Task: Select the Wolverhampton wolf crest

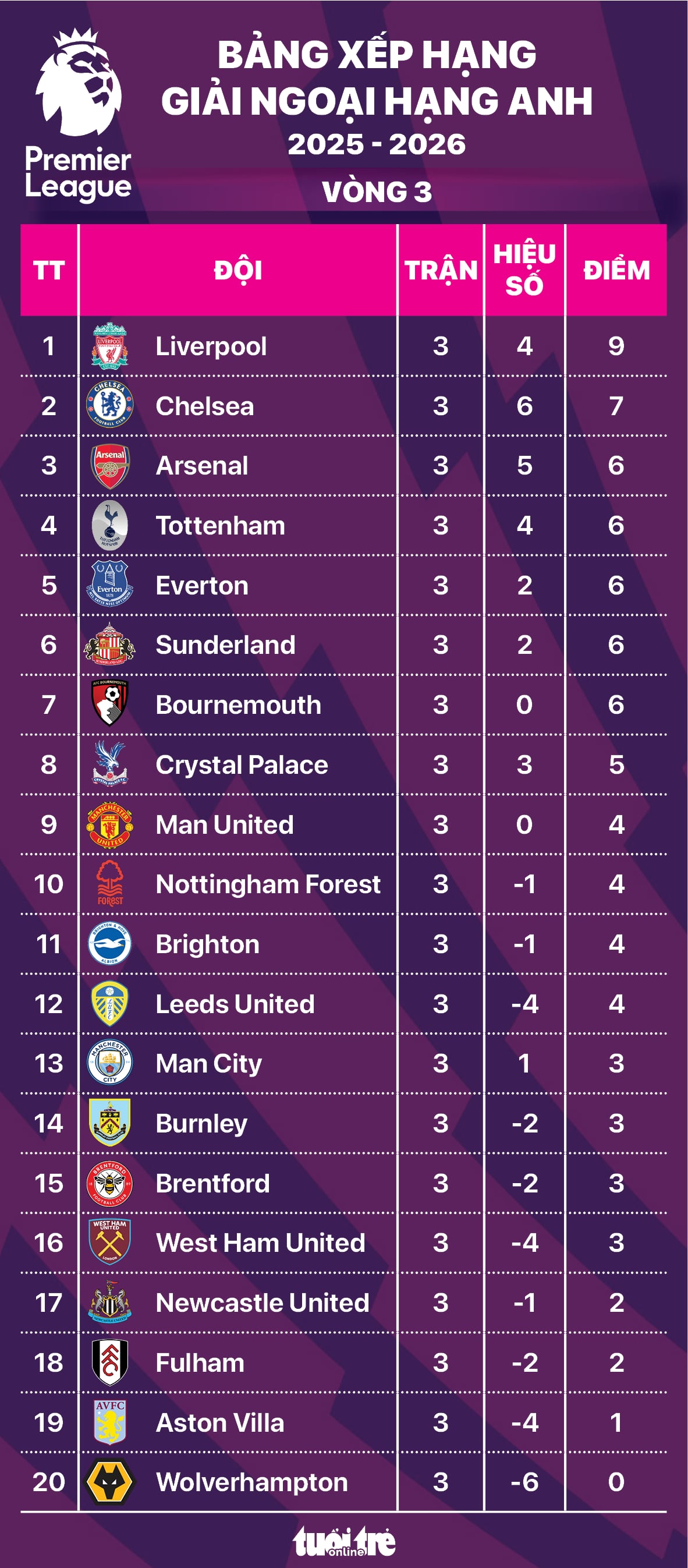Action: [x=109, y=1481]
